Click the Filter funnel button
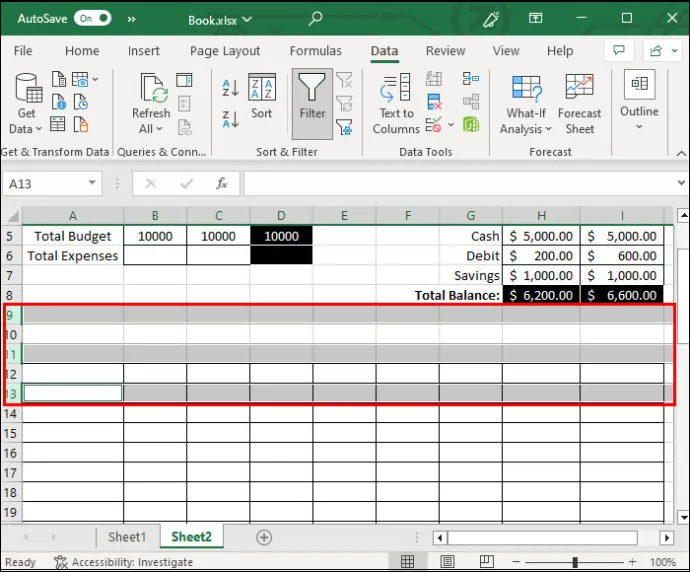Viewport: 690px width, 572px height. [x=312, y=104]
